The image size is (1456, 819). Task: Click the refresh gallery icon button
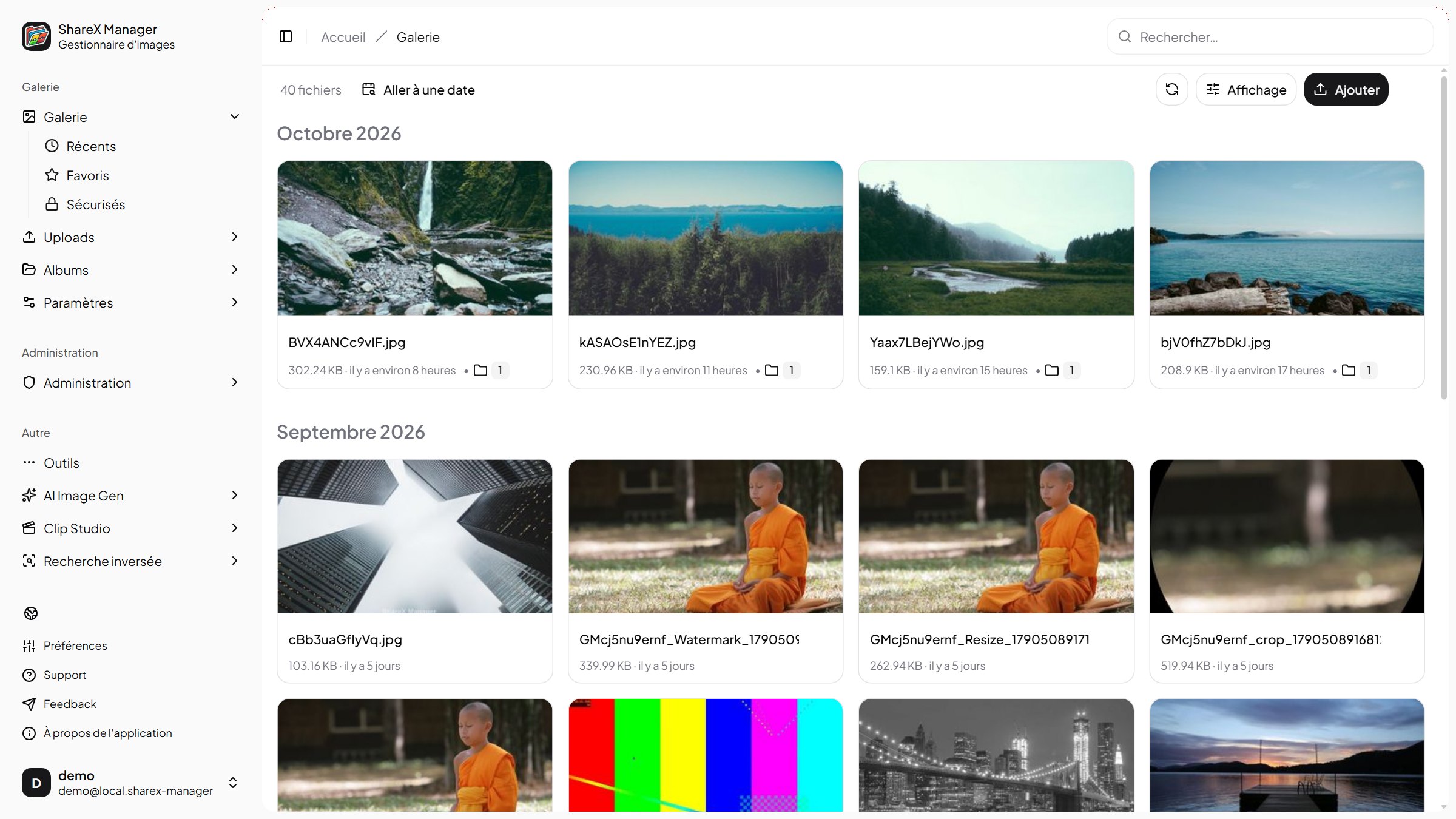pos(1171,89)
